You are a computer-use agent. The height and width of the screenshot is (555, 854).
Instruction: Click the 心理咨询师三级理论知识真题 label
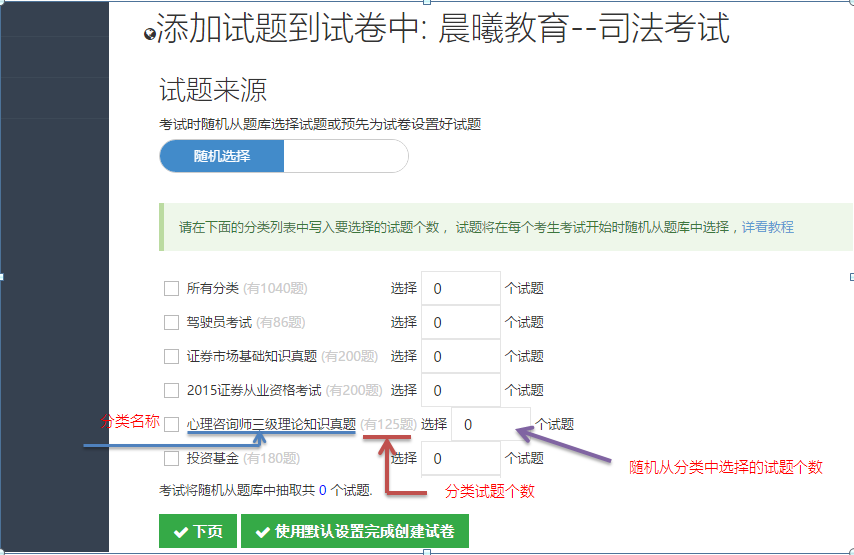271,424
